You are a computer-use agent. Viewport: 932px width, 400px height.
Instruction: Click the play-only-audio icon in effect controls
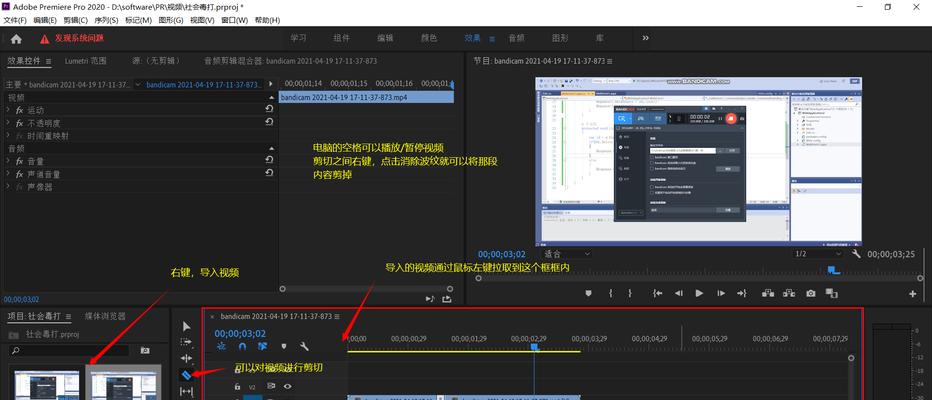point(430,300)
